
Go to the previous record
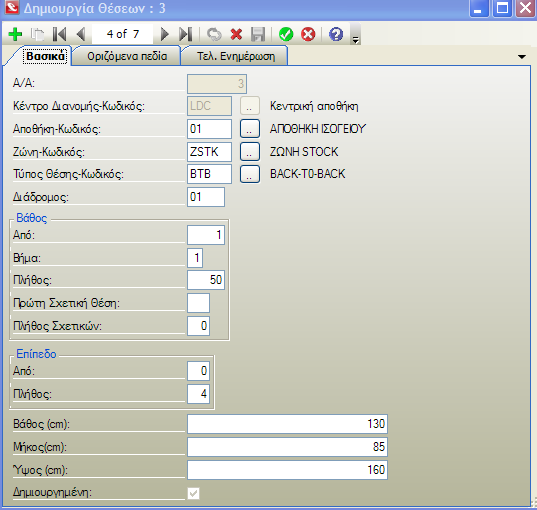click(x=81, y=34)
